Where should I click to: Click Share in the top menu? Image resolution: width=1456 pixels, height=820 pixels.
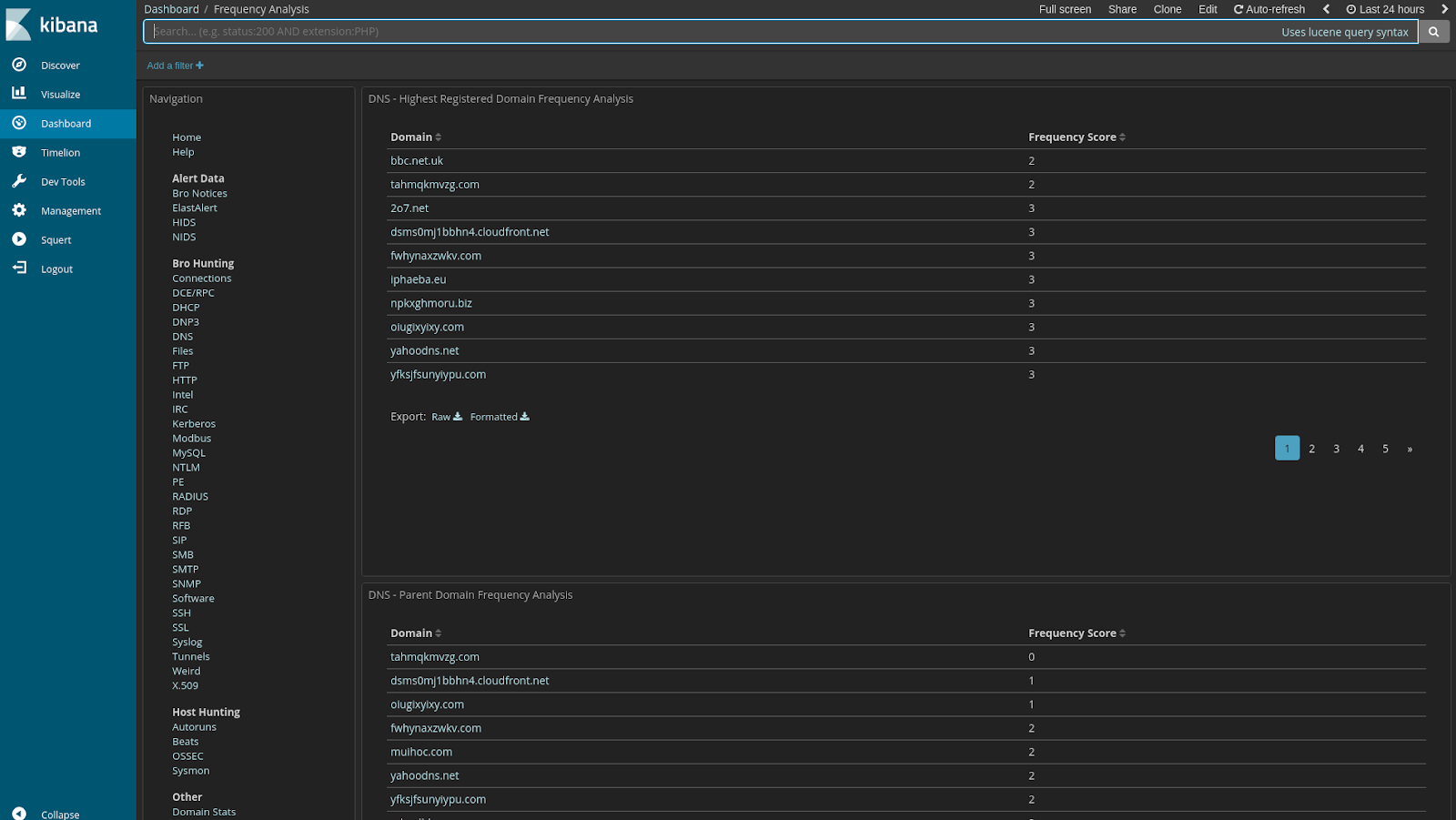1122,8
